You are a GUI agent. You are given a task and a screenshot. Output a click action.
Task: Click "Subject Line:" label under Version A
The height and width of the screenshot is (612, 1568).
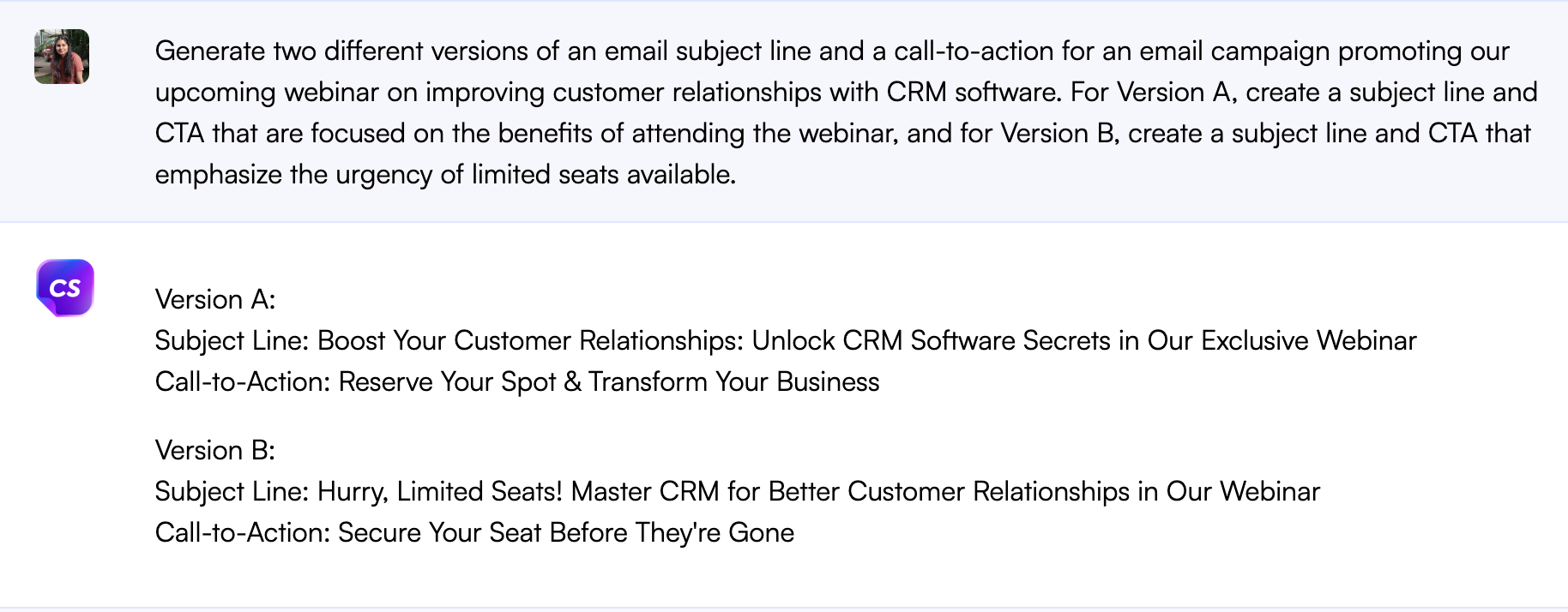(x=232, y=340)
